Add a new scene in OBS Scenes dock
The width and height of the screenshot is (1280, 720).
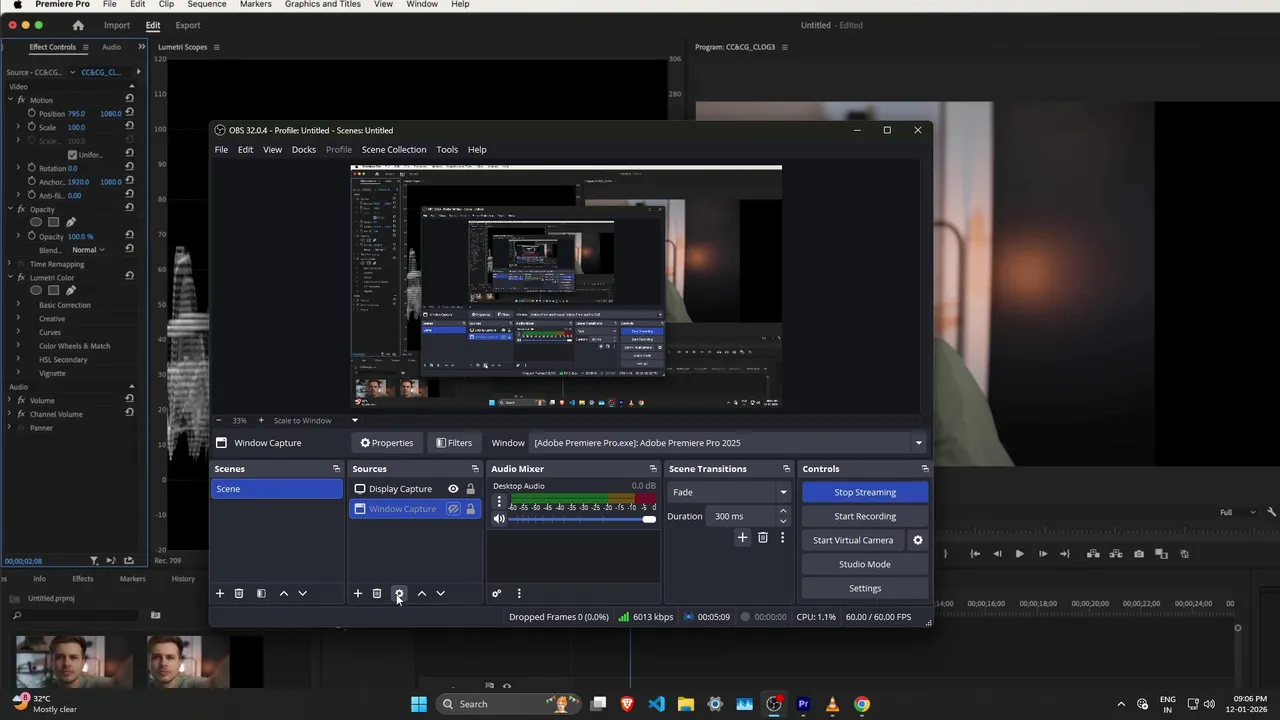(220, 593)
